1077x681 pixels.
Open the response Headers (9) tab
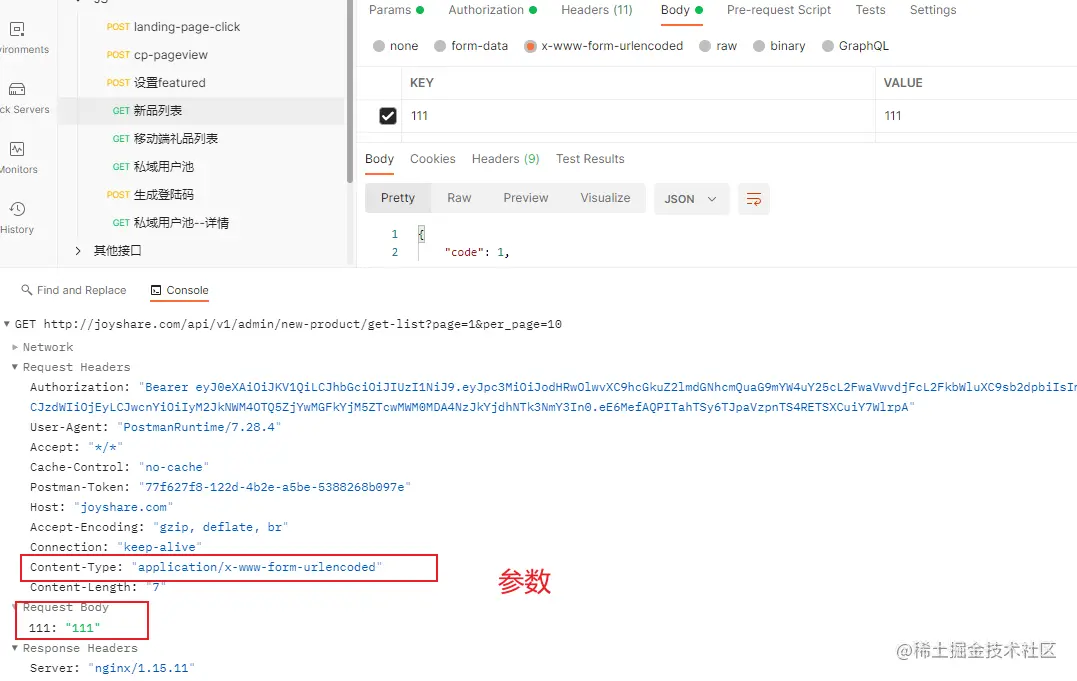506,159
